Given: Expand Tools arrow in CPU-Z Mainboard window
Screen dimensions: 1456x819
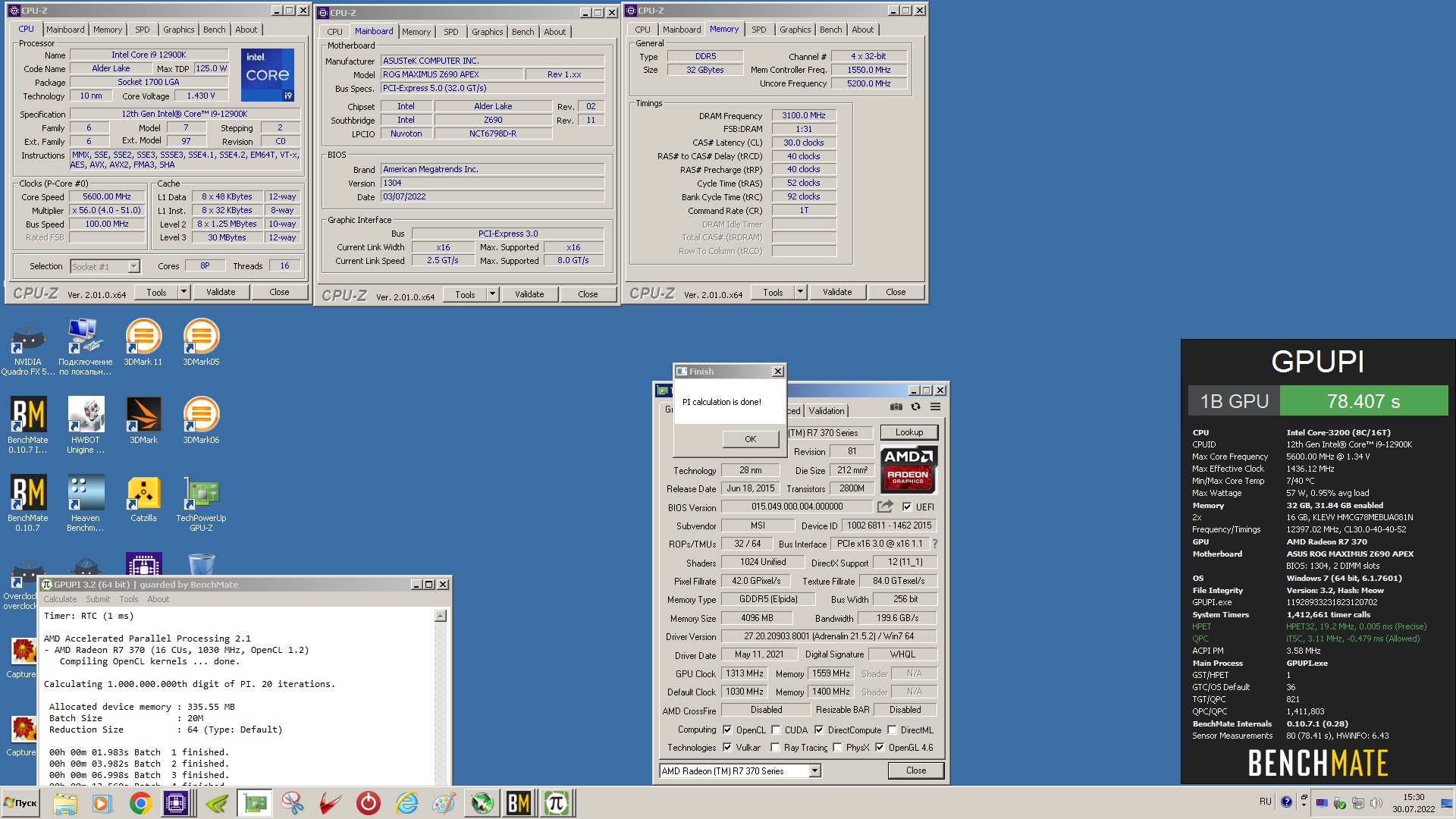Looking at the screenshot, I should (491, 294).
